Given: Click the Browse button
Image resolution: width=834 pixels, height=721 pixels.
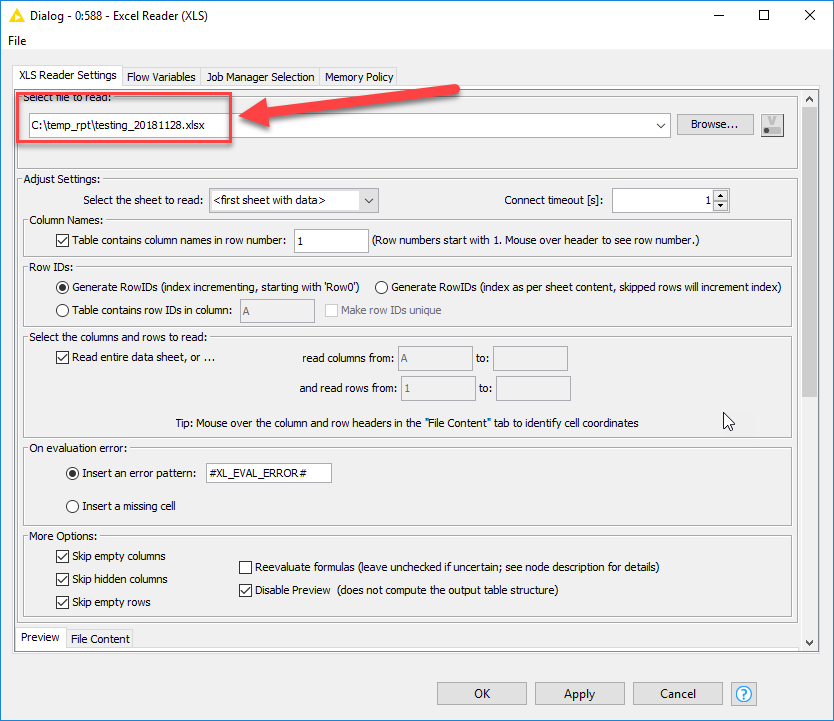Looking at the screenshot, I should (x=714, y=124).
